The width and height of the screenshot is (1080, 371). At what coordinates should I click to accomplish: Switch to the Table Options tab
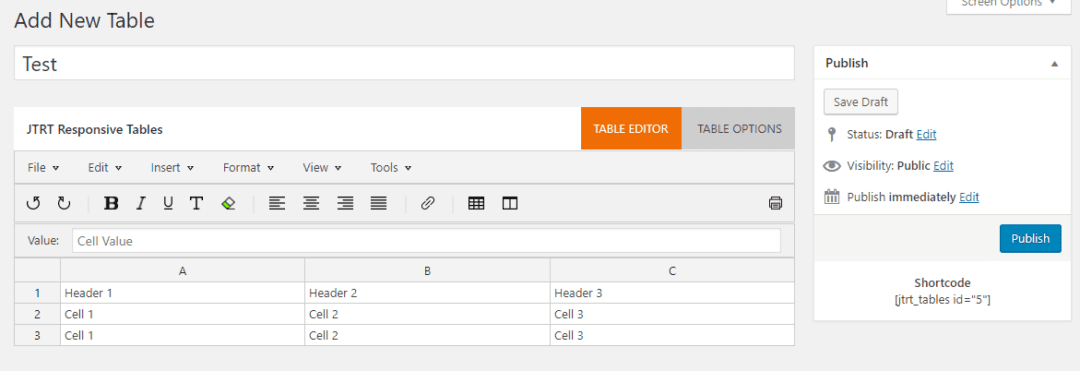[x=739, y=129]
